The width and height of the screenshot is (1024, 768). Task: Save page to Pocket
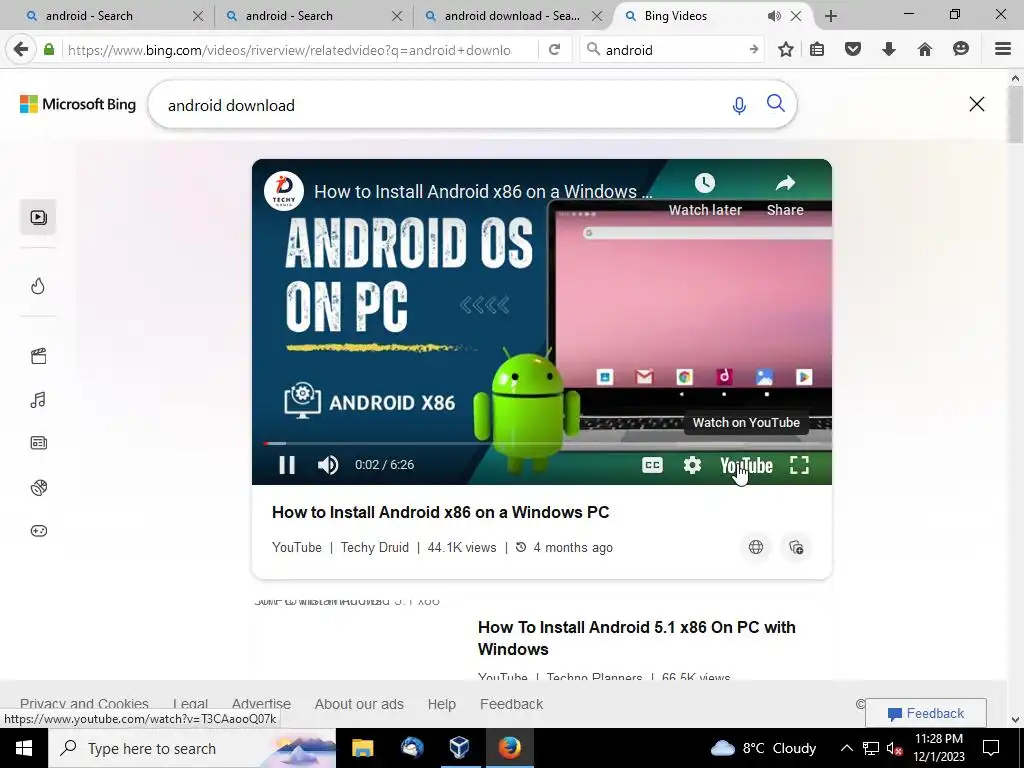(x=853, y=50)
